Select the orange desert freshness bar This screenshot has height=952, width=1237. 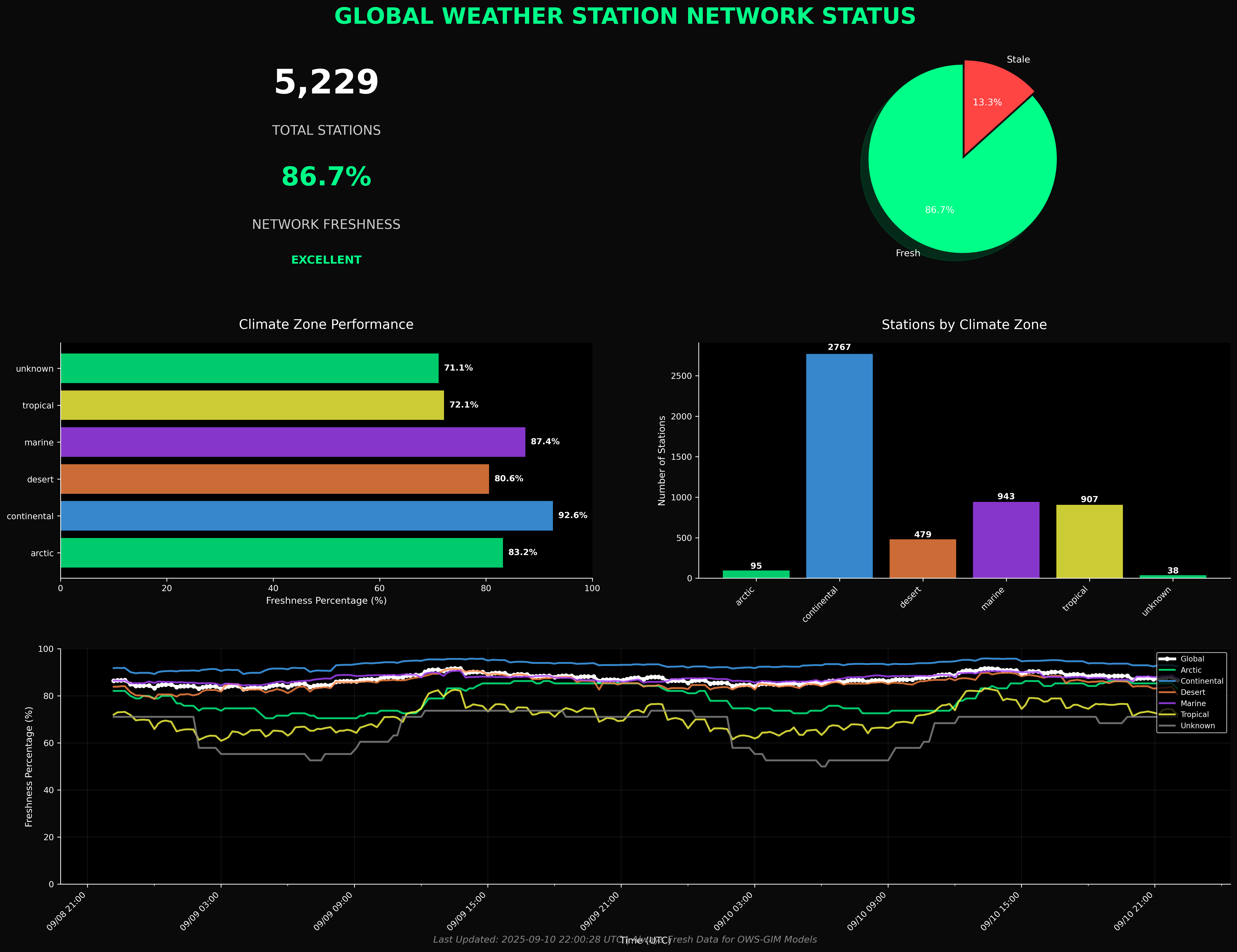(x=275, y=479)
